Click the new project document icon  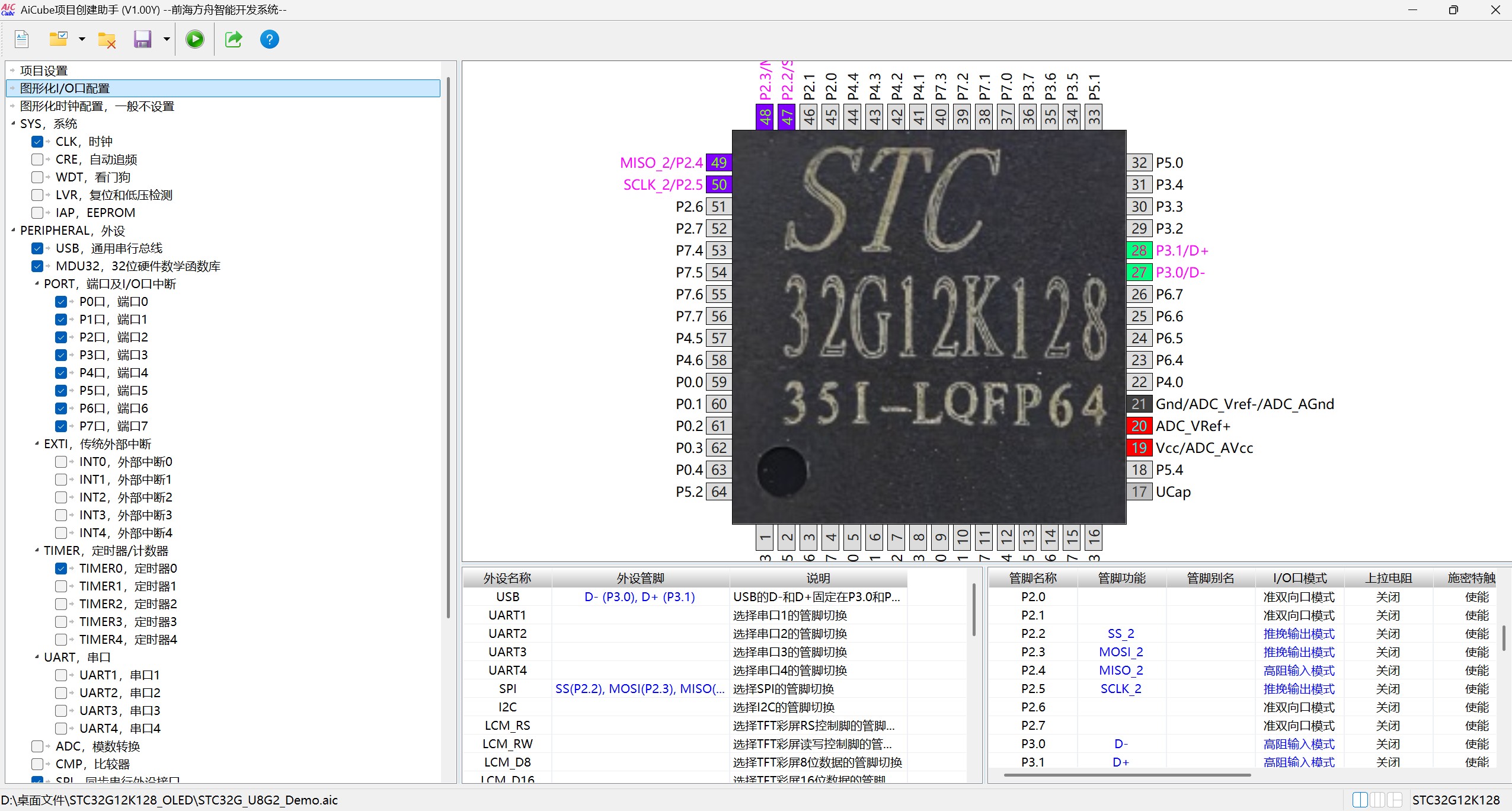coord(22,40)
